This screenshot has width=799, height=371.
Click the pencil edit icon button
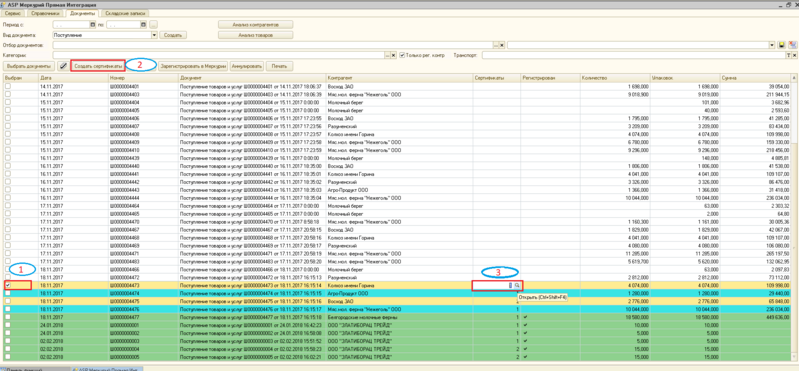63,66
